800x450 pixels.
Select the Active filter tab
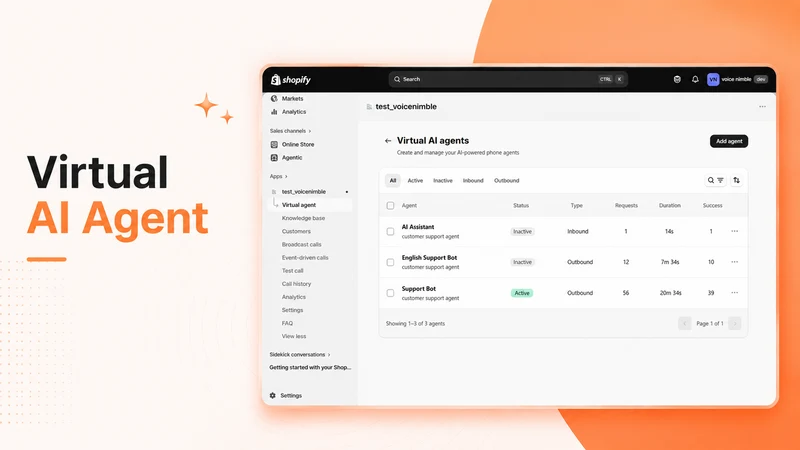(x=415, y=181)
